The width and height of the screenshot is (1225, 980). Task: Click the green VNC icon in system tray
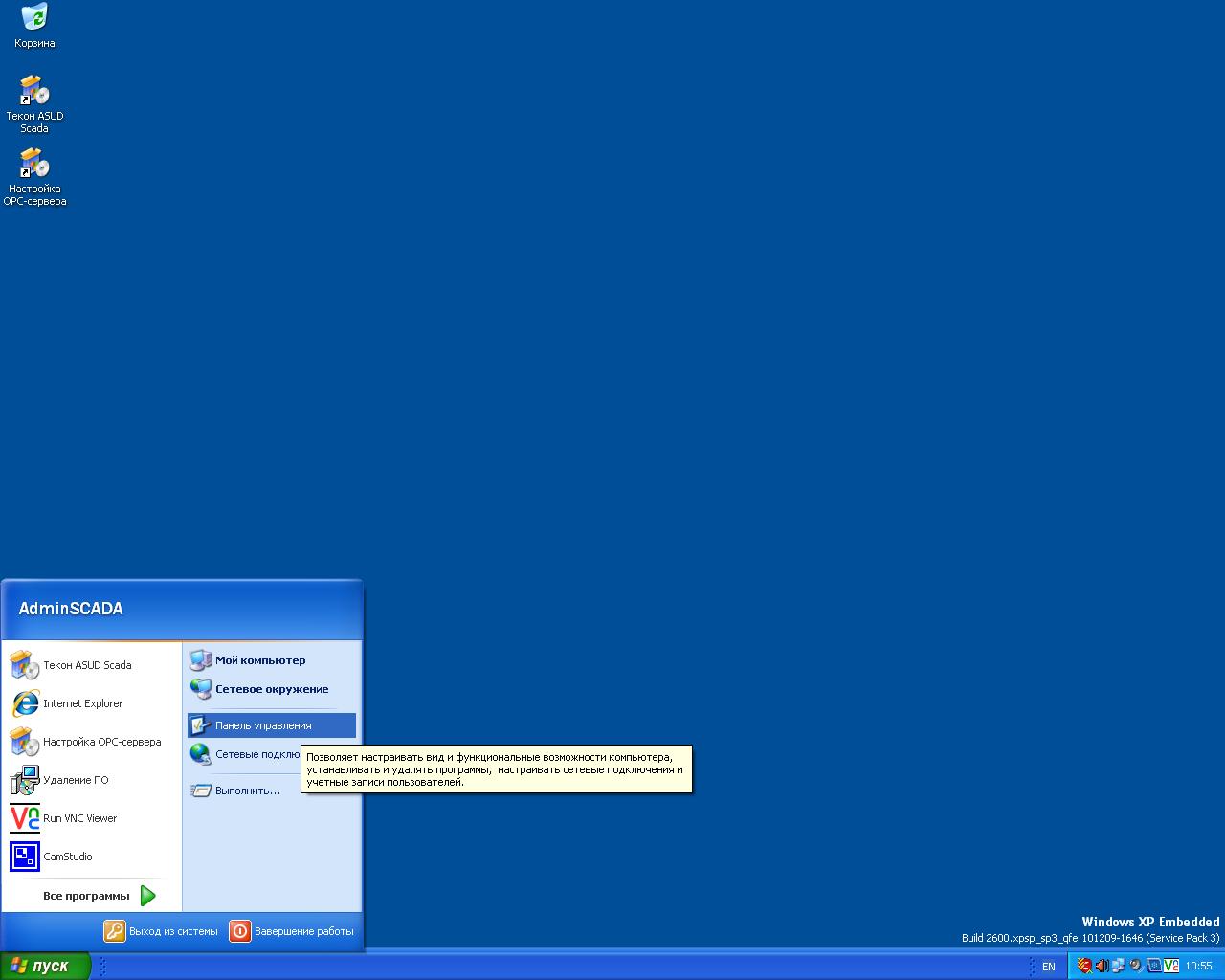[x=1170, y=966]
